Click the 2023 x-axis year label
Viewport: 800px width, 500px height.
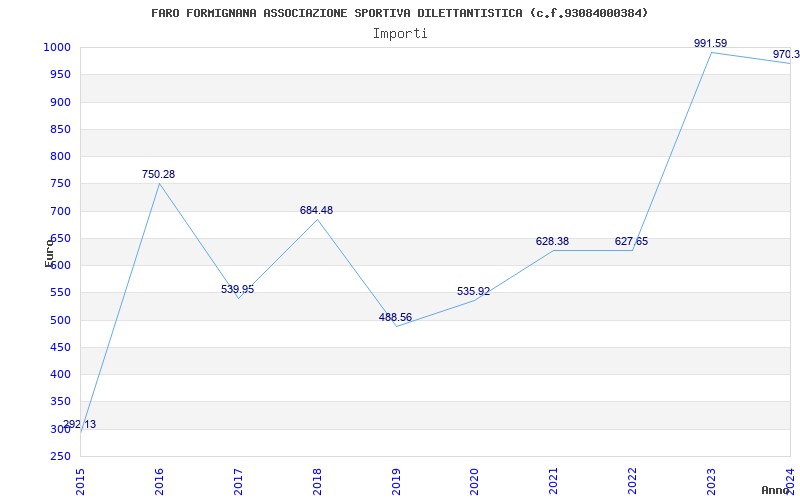711,481
